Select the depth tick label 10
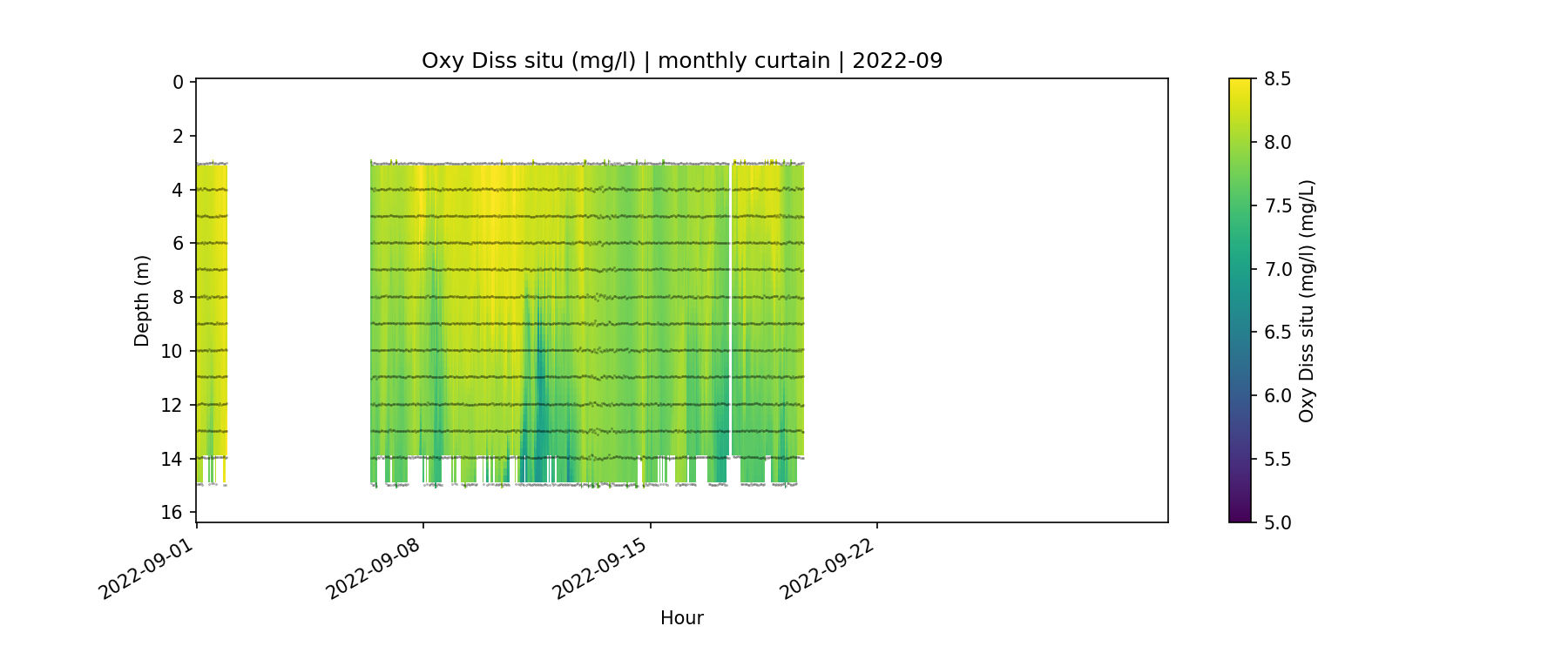 coord(172,351)
